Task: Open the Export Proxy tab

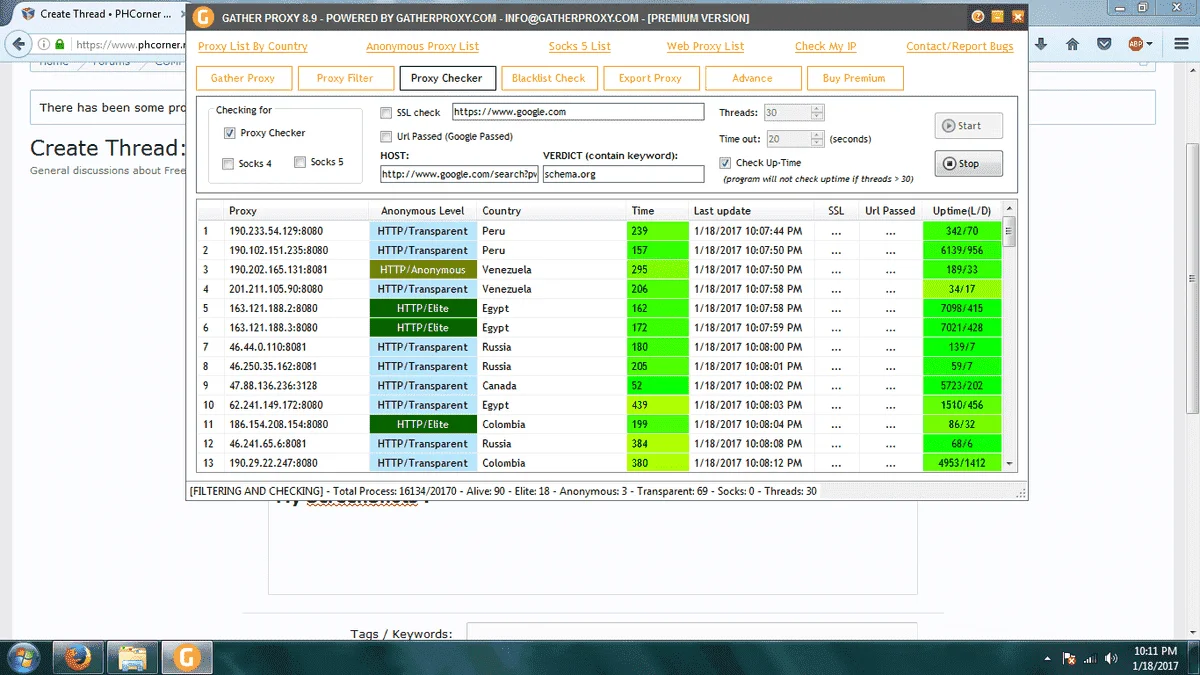Action: click(x=651, y=78)
